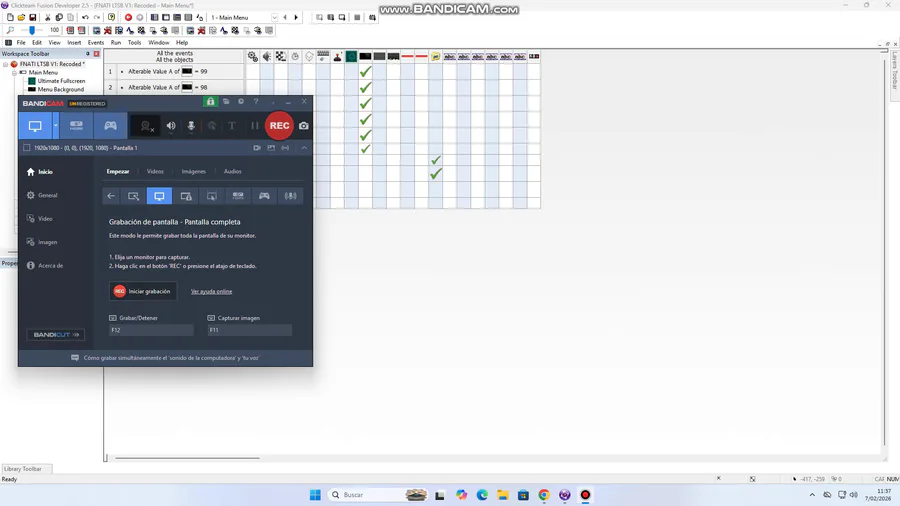
Task: Click the pause icon in Bandicam
Action: [x=254, y=126]
